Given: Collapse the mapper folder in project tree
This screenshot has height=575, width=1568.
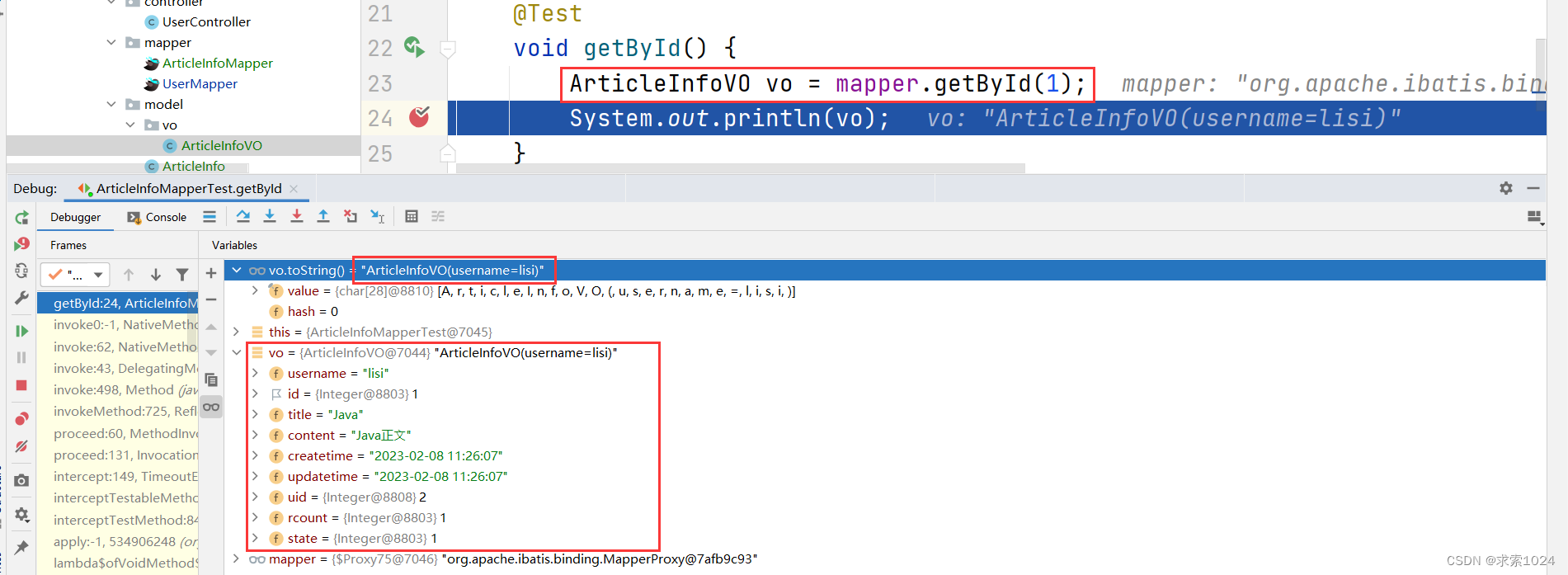Looking at the screenshot, I should point(111,42).
